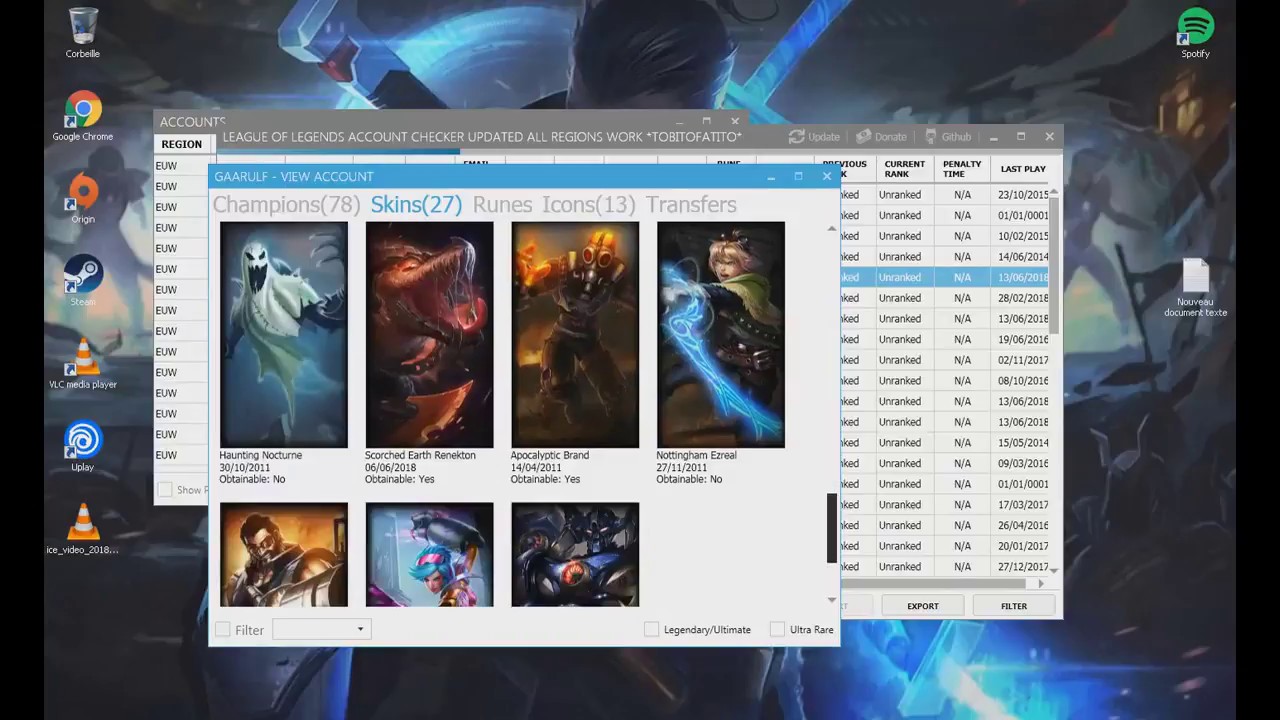Open the ice_video_2018 file icon
Screen dimensions: 1280x720
click(x=83, y=529)
